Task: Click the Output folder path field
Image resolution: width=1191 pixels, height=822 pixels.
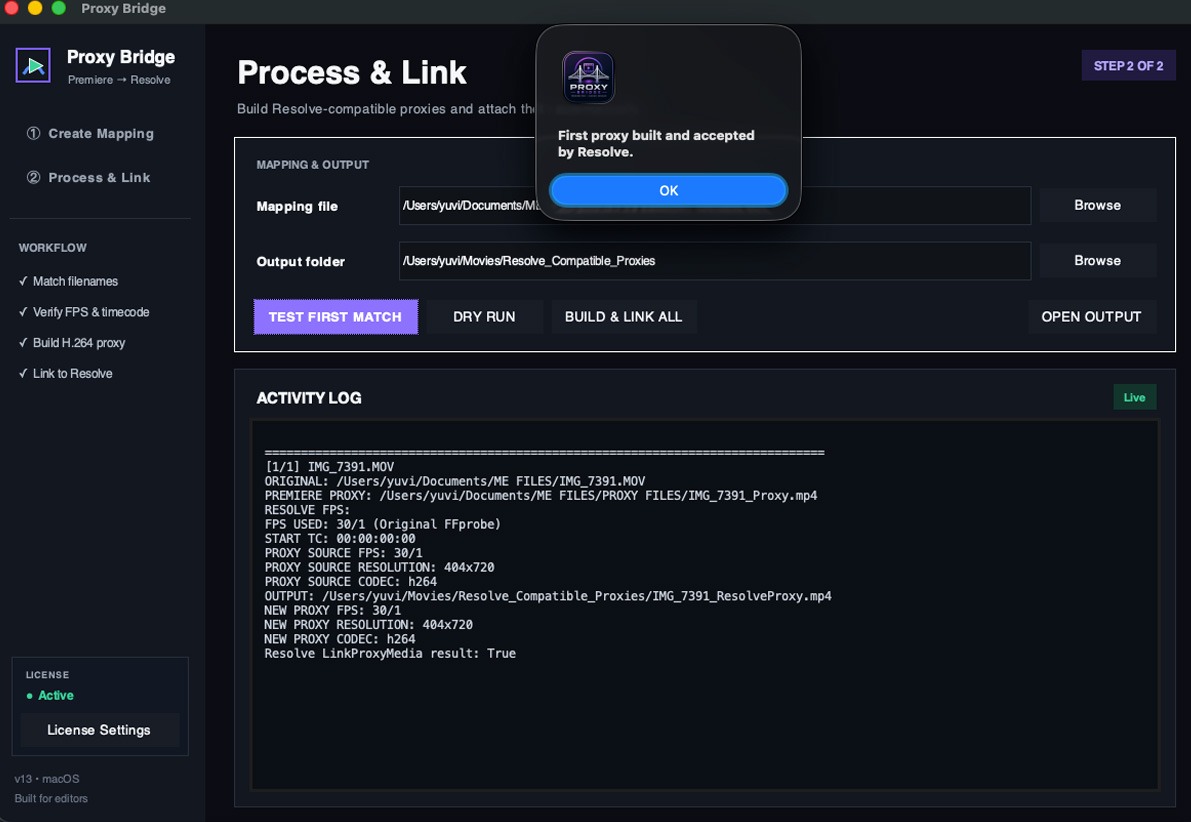Action: 715,261
